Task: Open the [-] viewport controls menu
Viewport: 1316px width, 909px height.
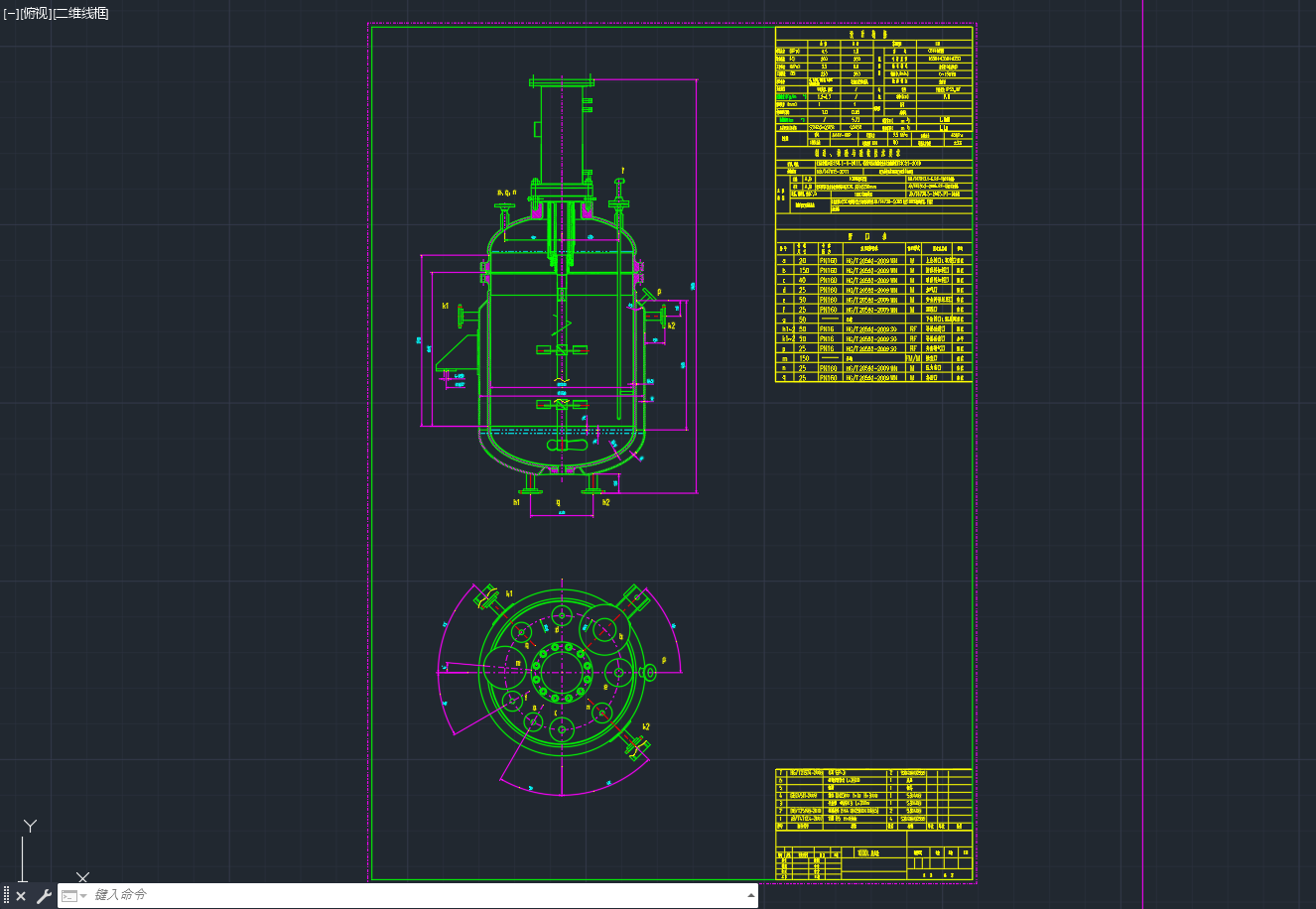Action: (x=11, y=13)
